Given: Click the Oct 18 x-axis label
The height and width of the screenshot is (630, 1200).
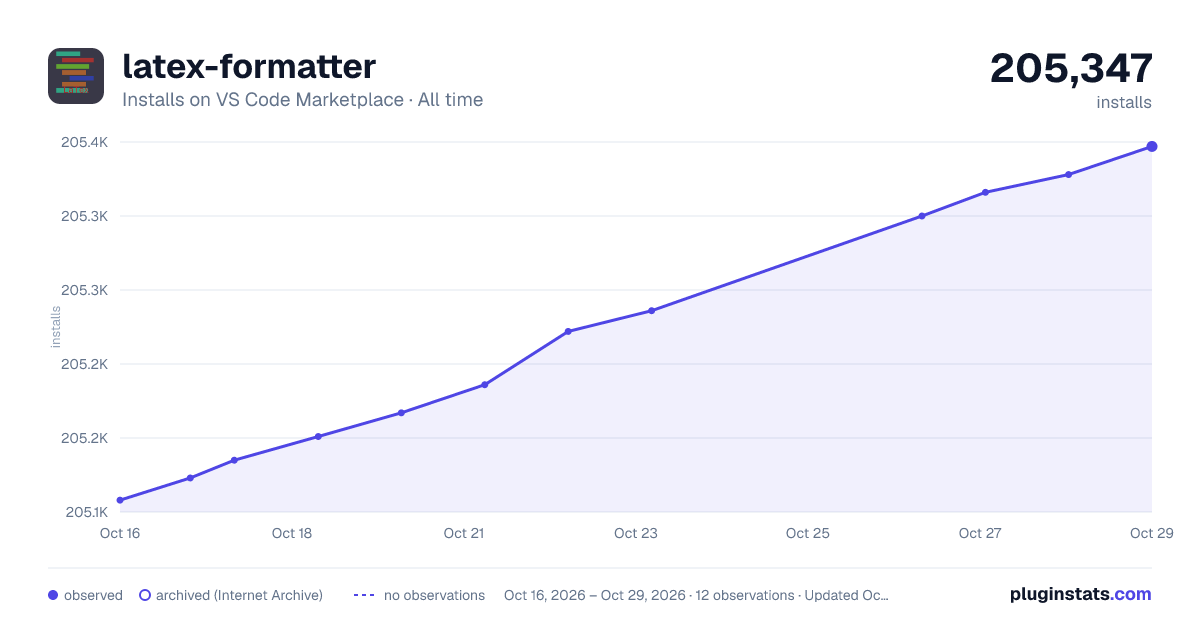Looking at the screenshot, I should 292,533.
